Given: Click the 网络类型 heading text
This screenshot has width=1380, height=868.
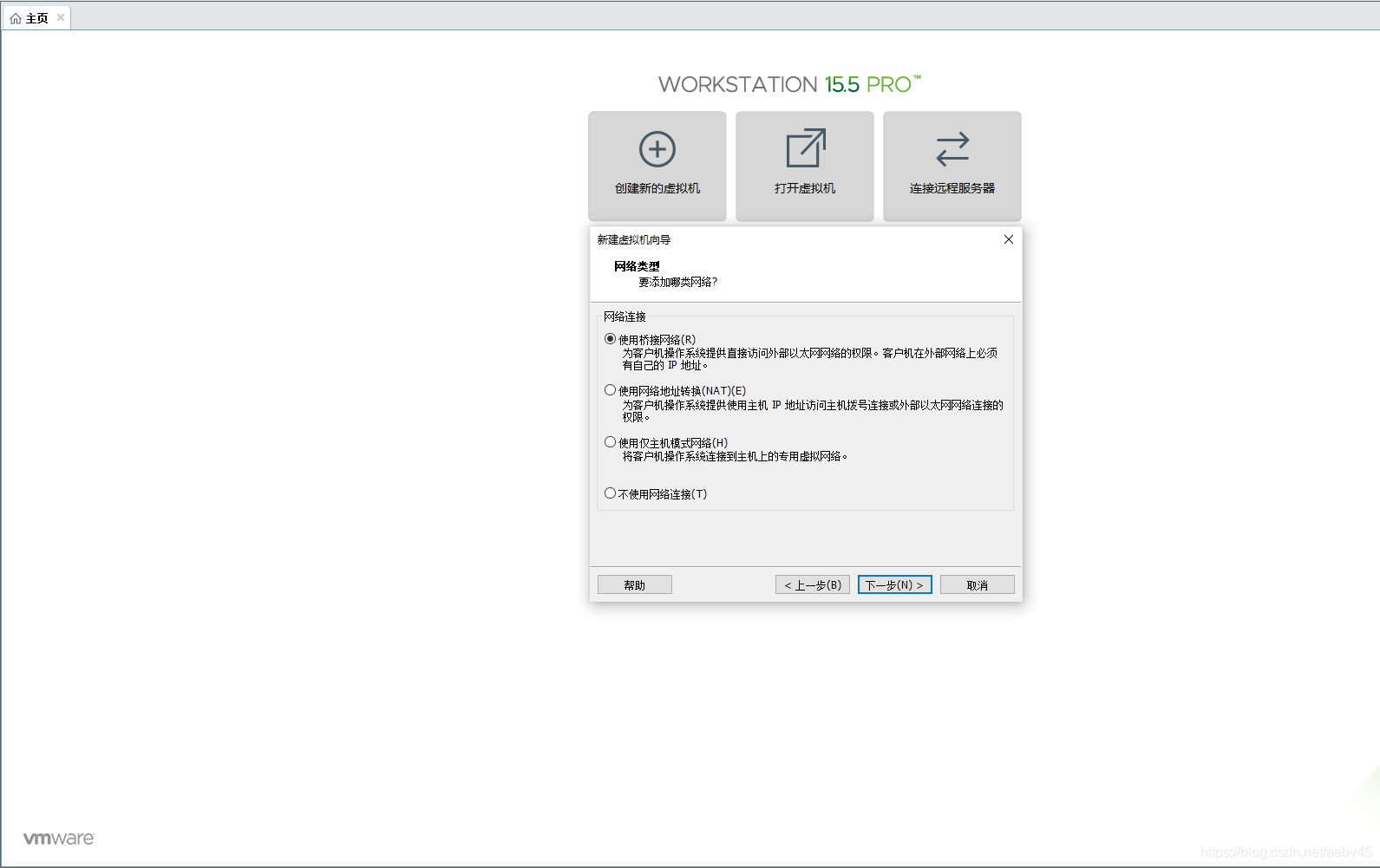Looking at the screenshot, I should click(x=637, y=266).
